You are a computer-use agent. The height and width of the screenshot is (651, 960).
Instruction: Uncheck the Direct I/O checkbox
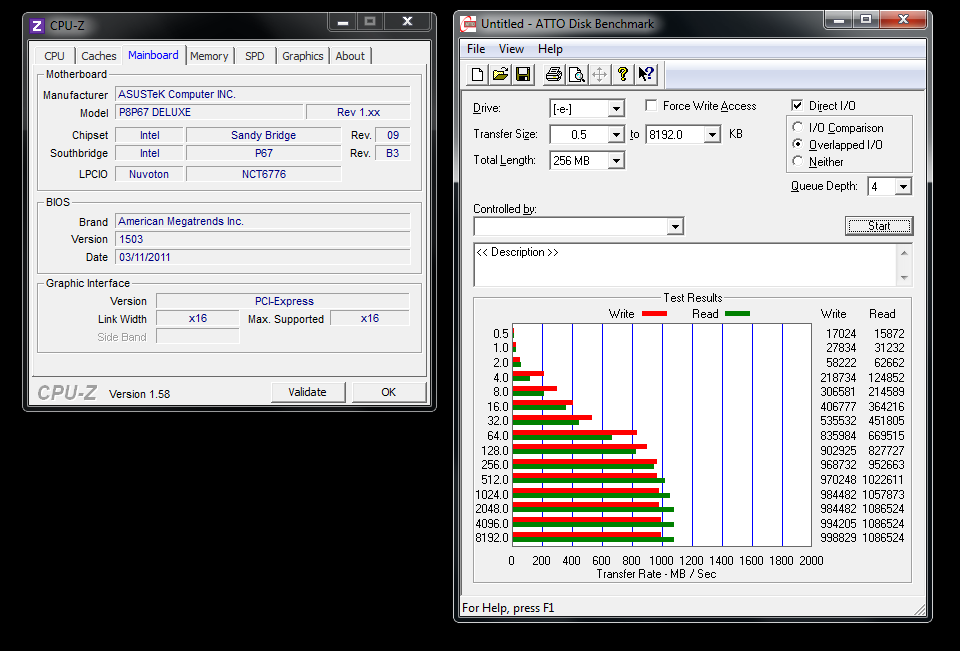click(797, 105)
